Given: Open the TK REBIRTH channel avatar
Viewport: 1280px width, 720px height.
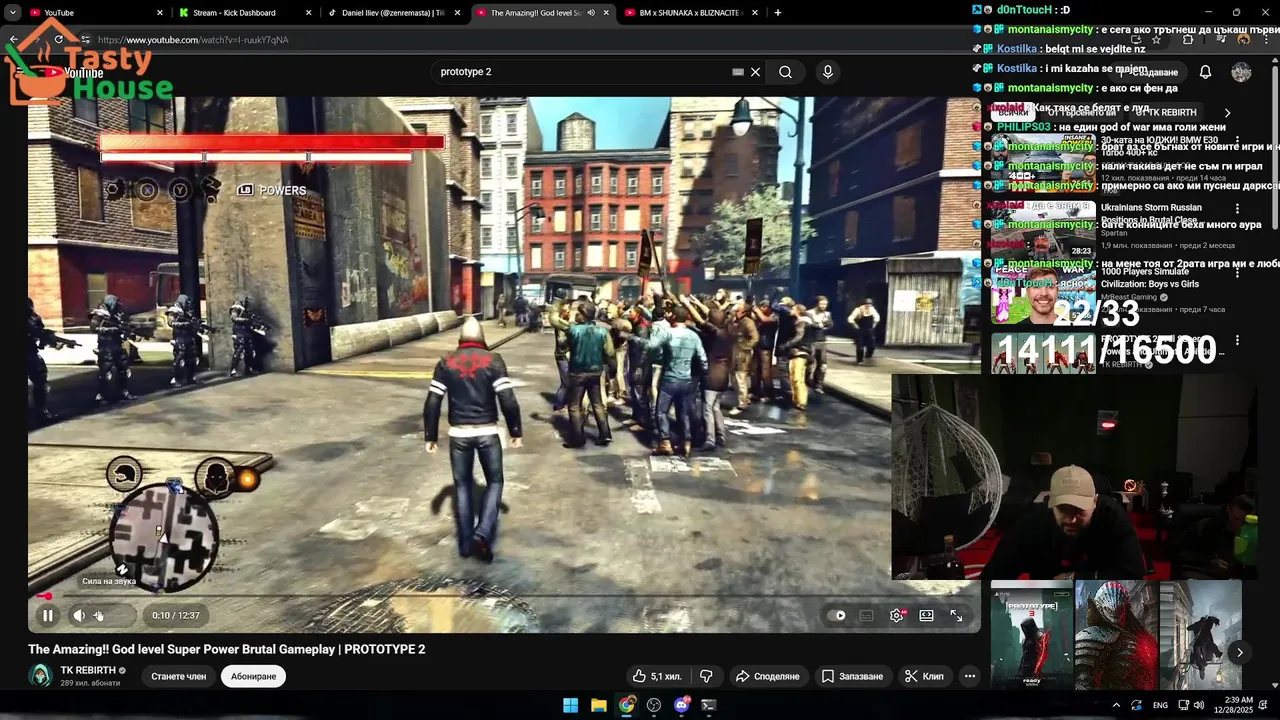Looking at the screenshot, I should tap(40, 675).
